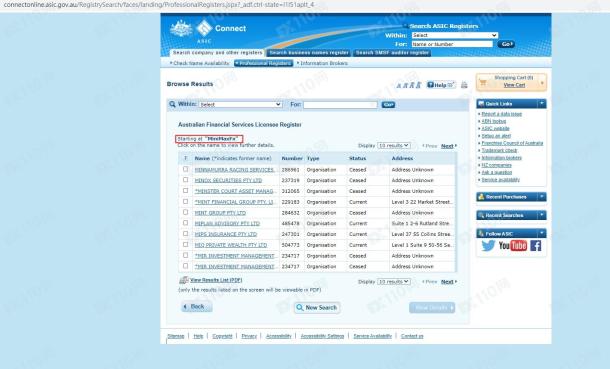Tick checkbox for MEPS INSURANCE PTY LTD
This screenshot has height=369, width=610.
pyautogui.click(x=186, y=234)
